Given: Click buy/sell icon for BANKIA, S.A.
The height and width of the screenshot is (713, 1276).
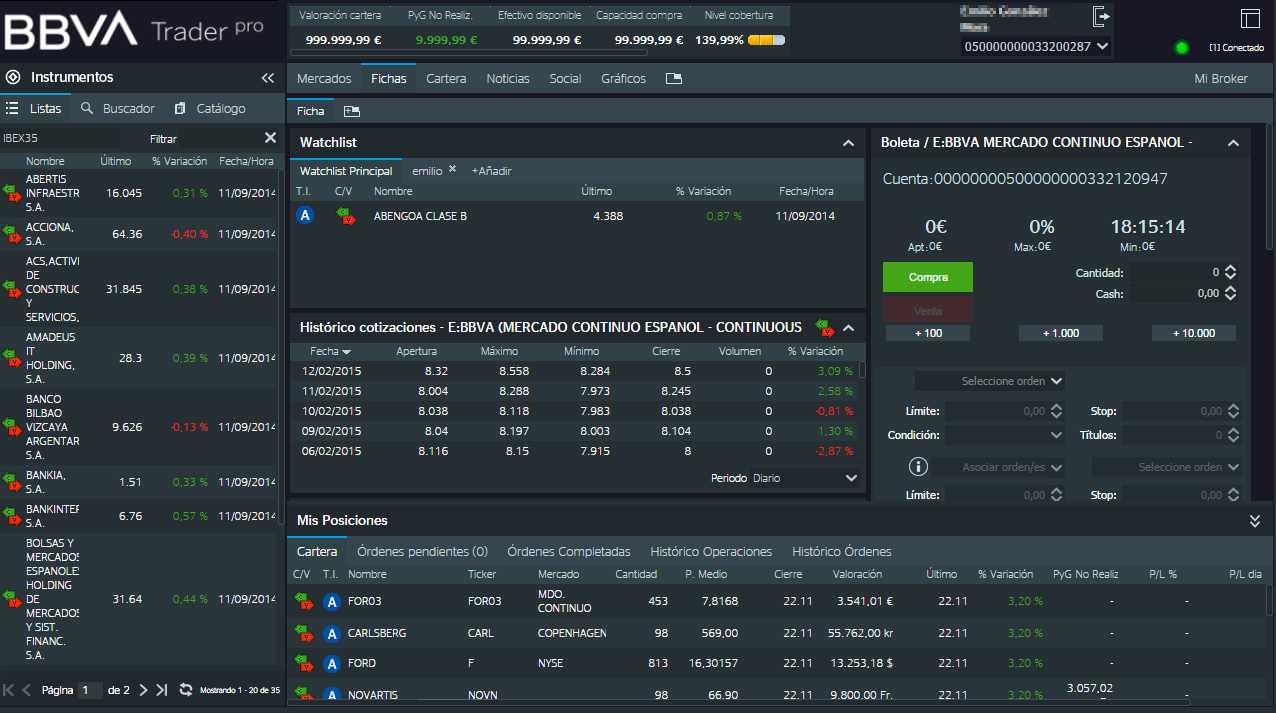Looking at the screenshot, I should coord(12,482).
